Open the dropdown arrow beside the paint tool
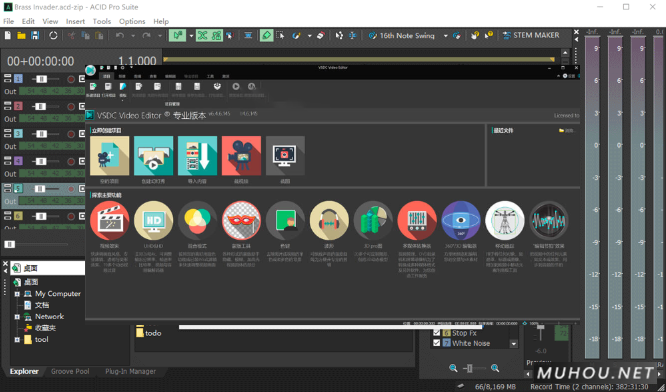The width and height of the screenshot is (666, 392). click(x=309, y=36)
